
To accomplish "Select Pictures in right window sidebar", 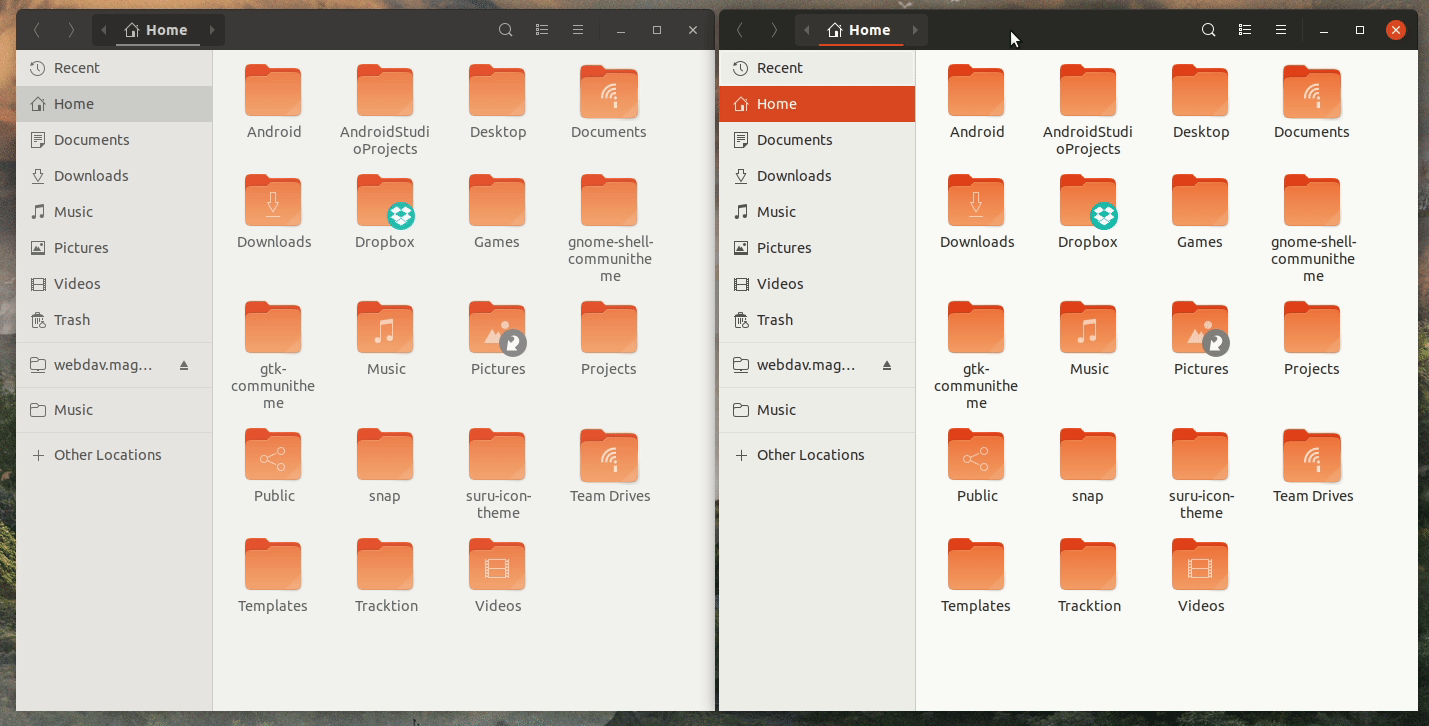I will [x=817, y=248].
